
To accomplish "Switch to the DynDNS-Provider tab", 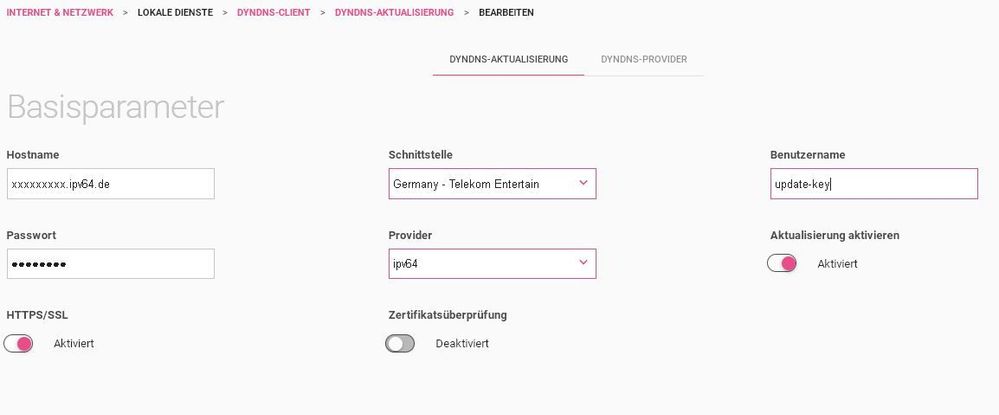I will [643, 59].
